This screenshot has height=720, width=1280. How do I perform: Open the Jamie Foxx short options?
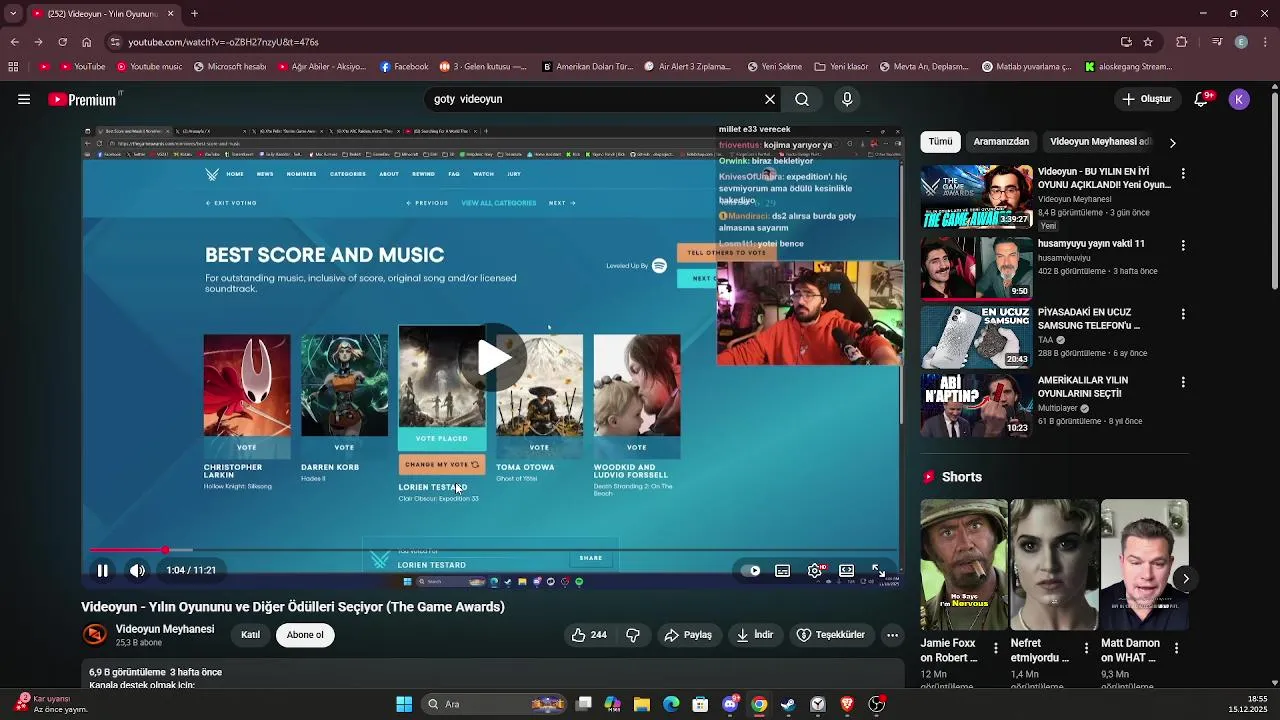(x=995, y=649)
